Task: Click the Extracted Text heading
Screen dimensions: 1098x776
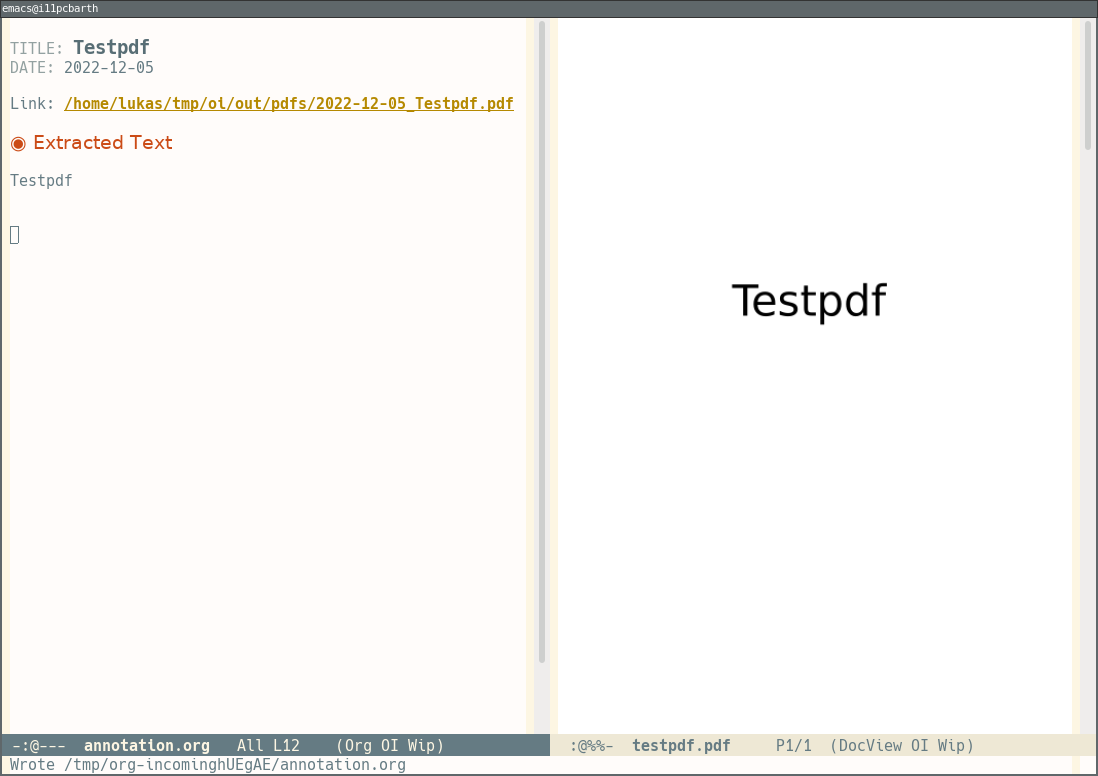Action: click(103, 143)
